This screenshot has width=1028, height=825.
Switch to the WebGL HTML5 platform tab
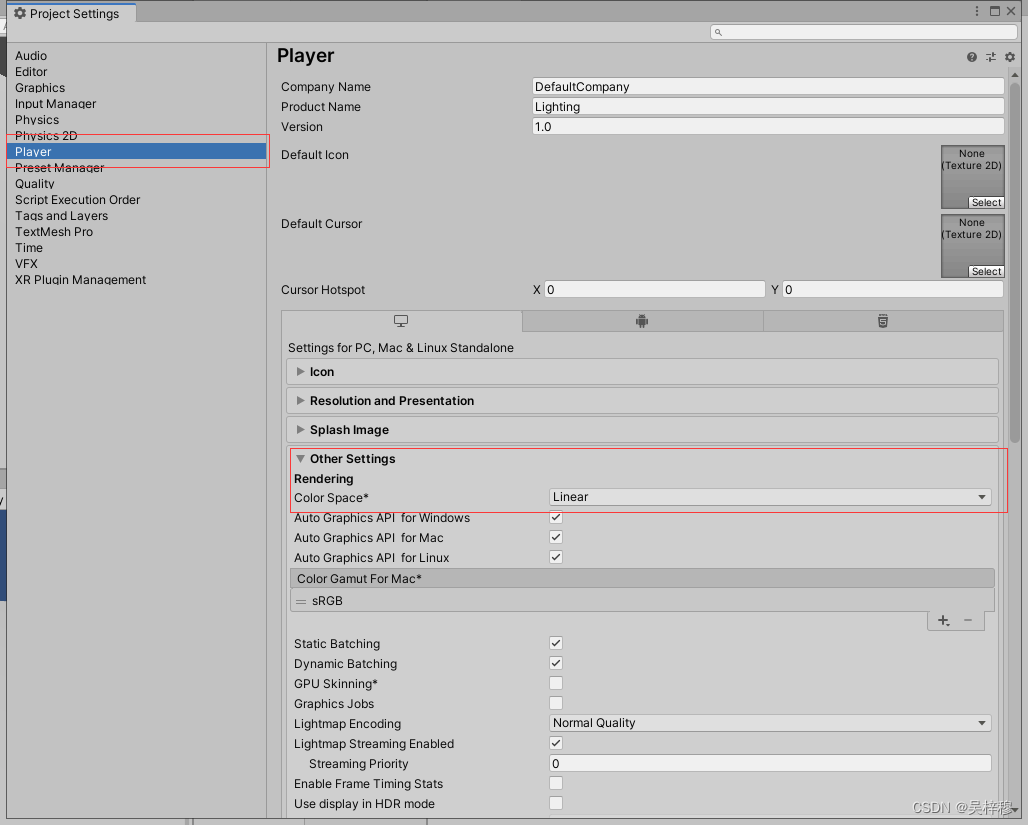(882, 321)
